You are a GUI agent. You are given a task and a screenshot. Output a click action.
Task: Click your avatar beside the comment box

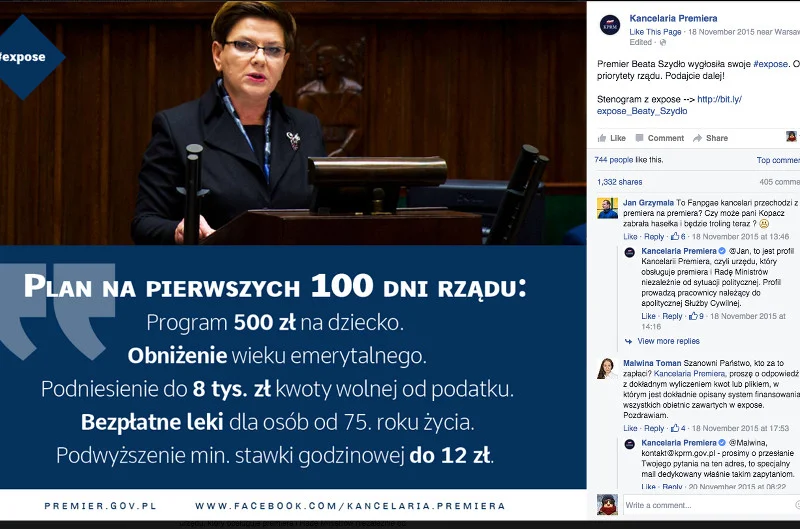click(607, 505)
